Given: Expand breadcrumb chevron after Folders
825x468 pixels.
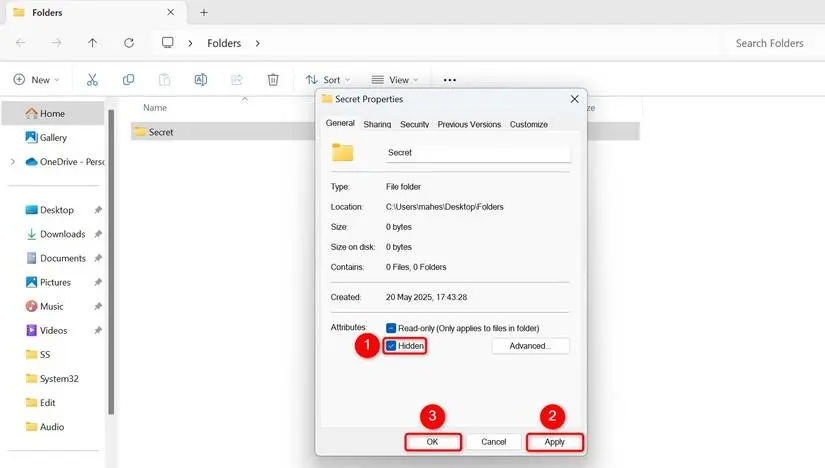Looking at the screenshot, I should (257, 43).
